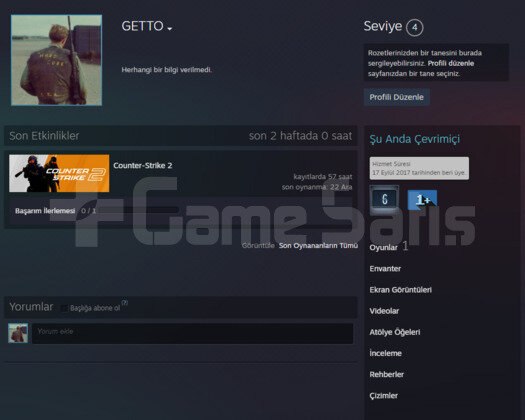Open Ekran Görüntüleri sidebar link
This screenshot has height=420, width=525.
coord(400,290)
